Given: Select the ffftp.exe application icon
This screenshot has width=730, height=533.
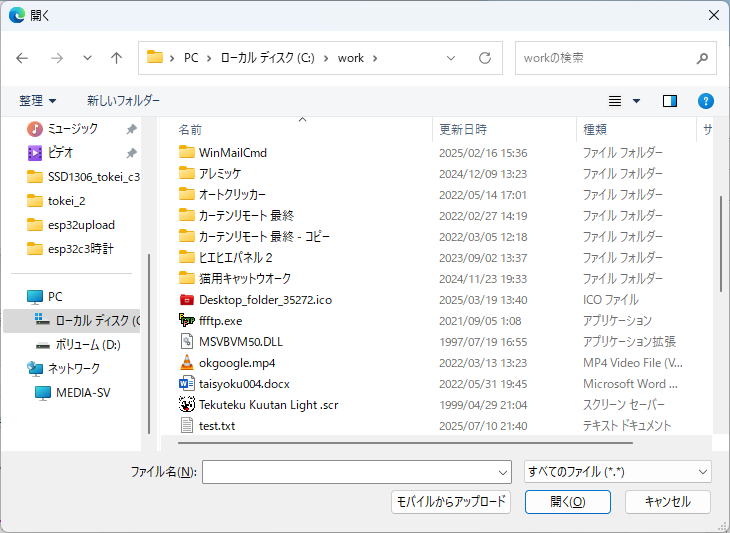Looking at the screenshot, I should click(186, 321).
